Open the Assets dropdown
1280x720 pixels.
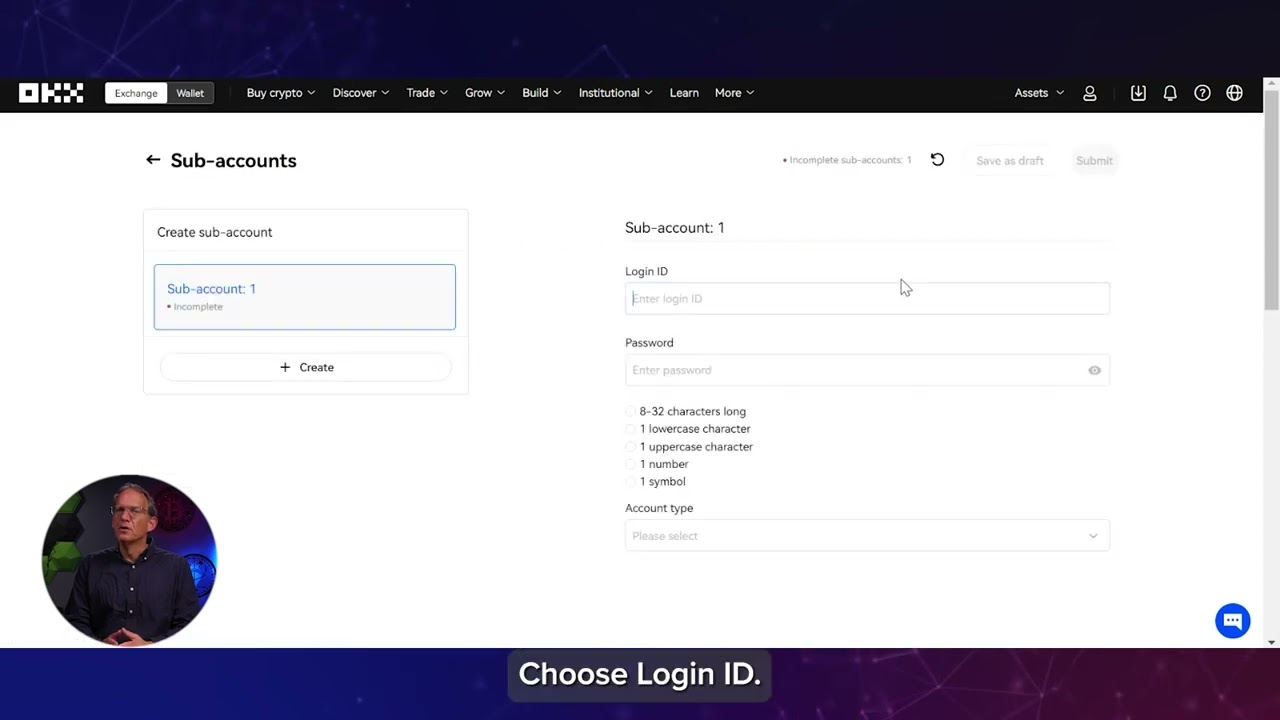click(x=1039, y=93)
